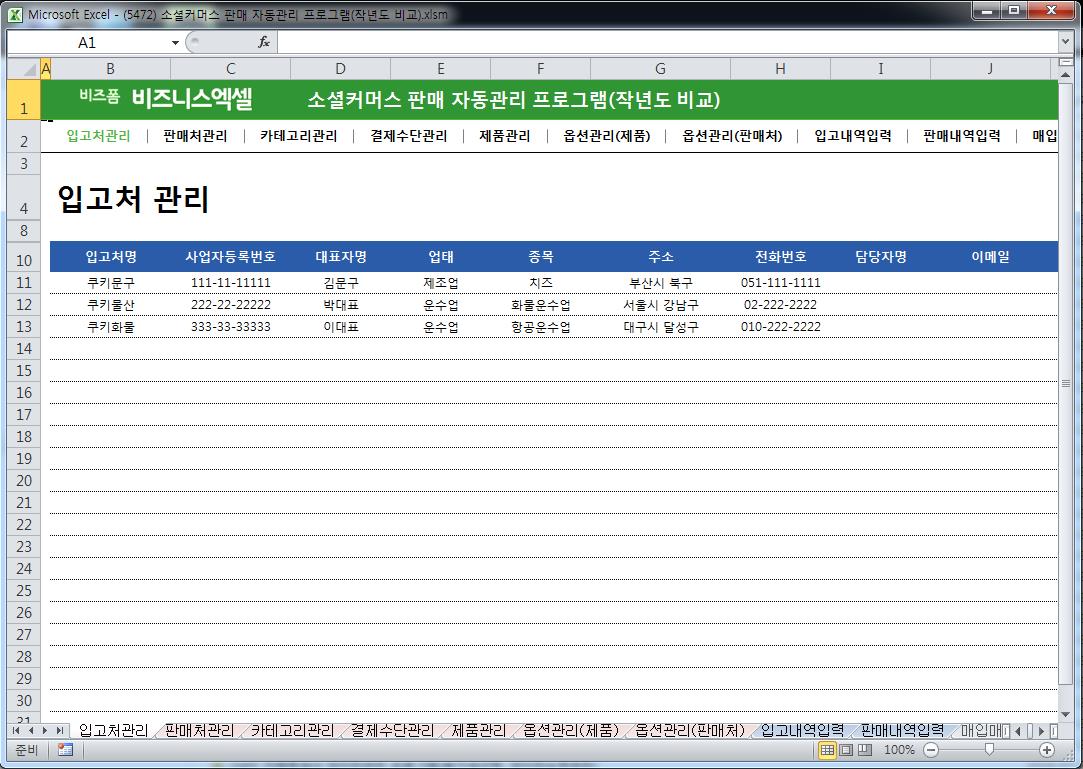
Task: Click the vertical scrollbar thumb
Action: pyautogui.click(x=1066, y=383)
